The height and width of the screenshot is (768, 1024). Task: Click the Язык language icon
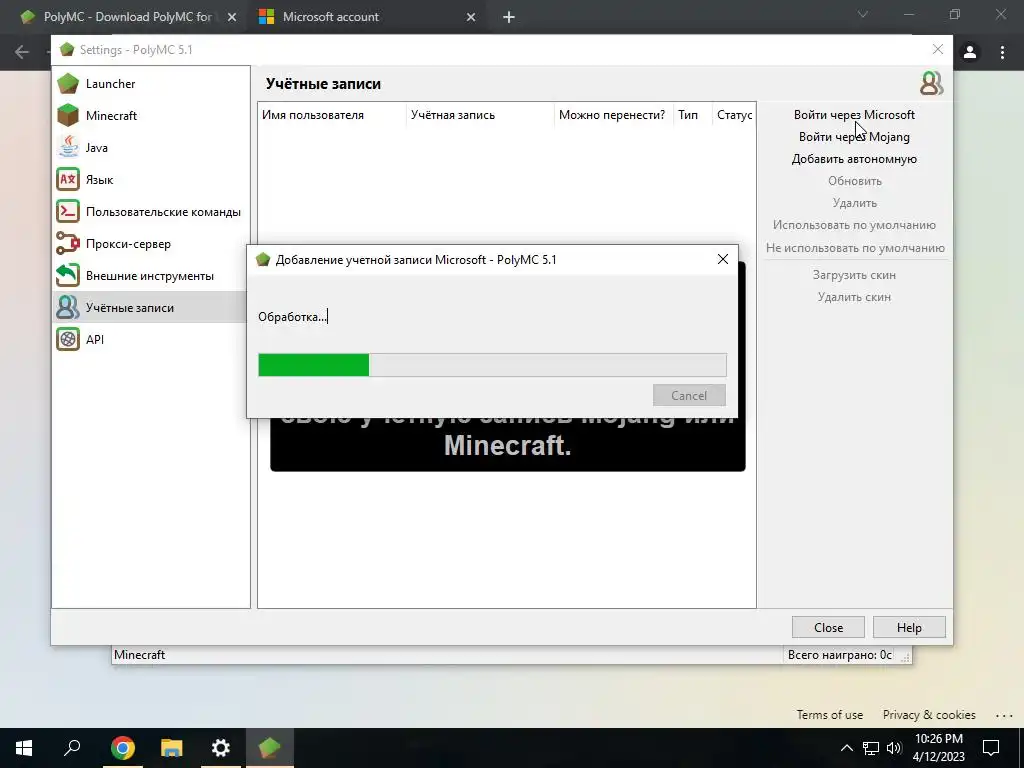(x=68, y=180)
